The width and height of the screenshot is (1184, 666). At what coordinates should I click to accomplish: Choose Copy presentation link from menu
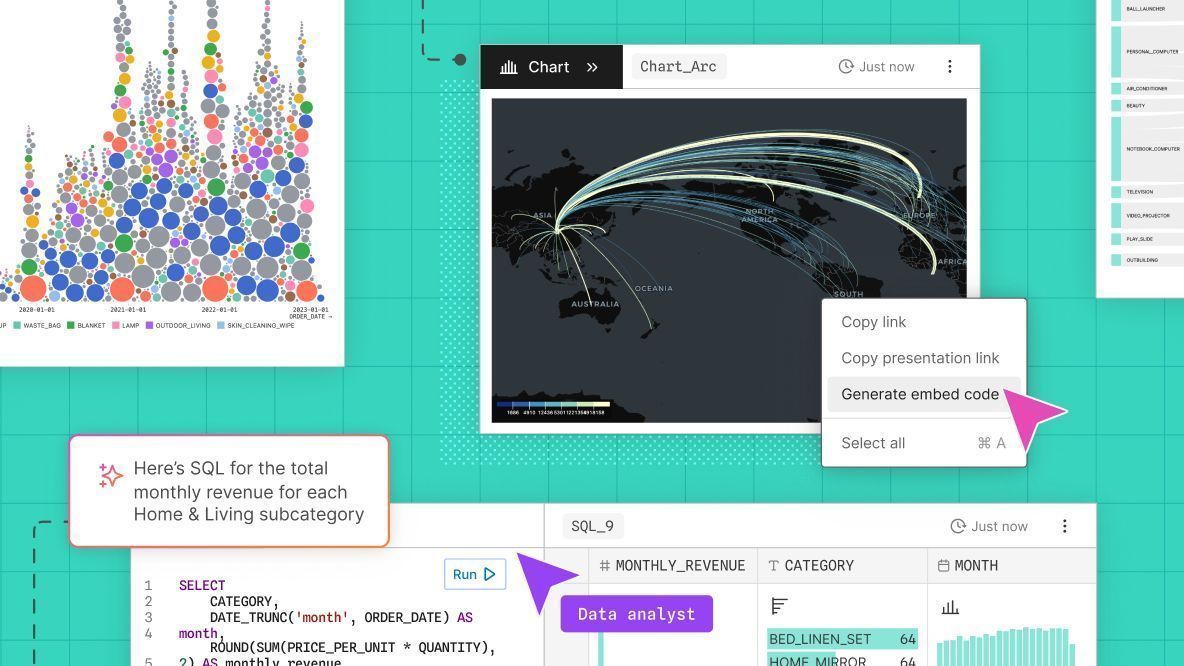920,358
